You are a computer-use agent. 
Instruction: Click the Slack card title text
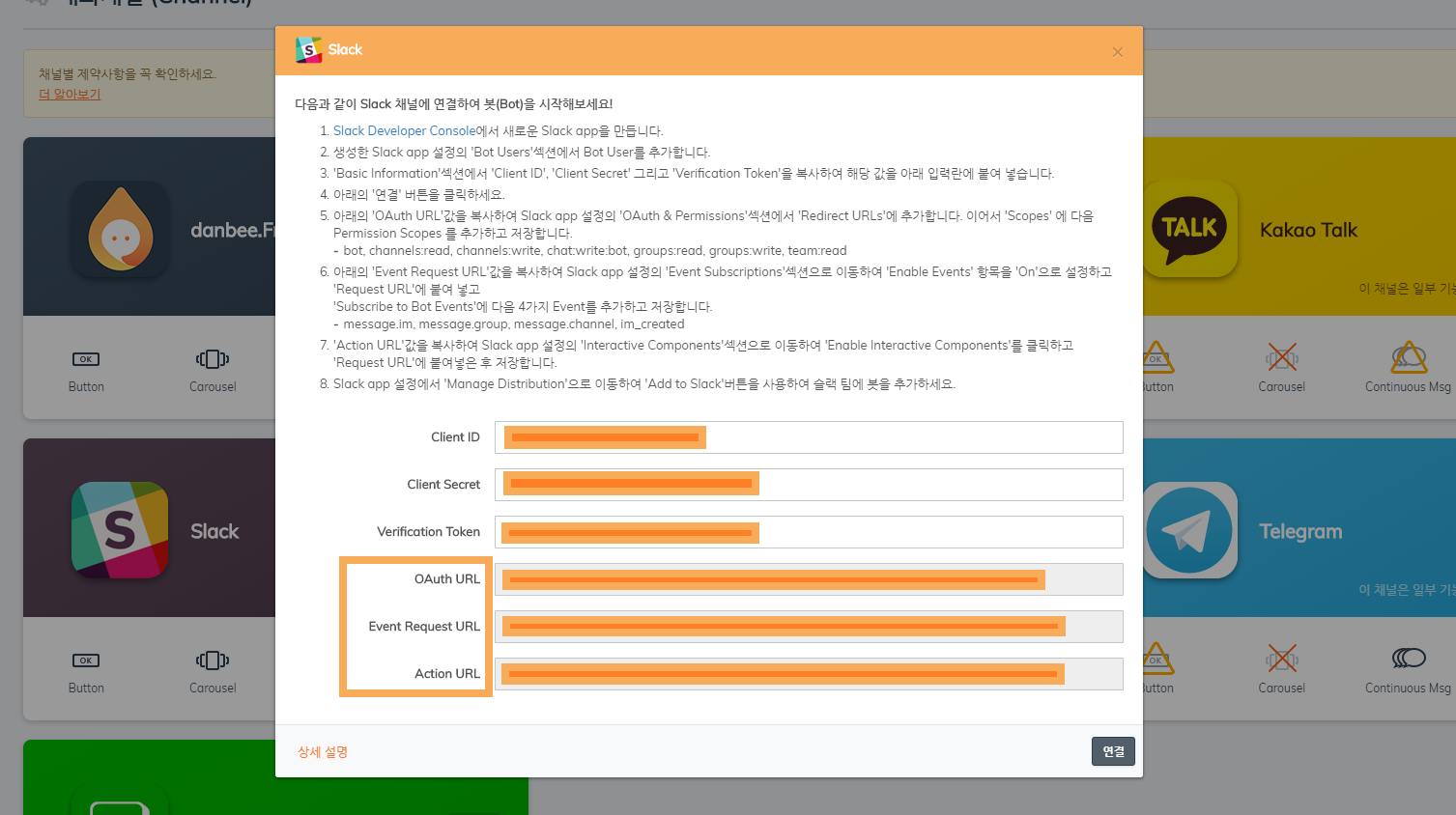[214, 531]
